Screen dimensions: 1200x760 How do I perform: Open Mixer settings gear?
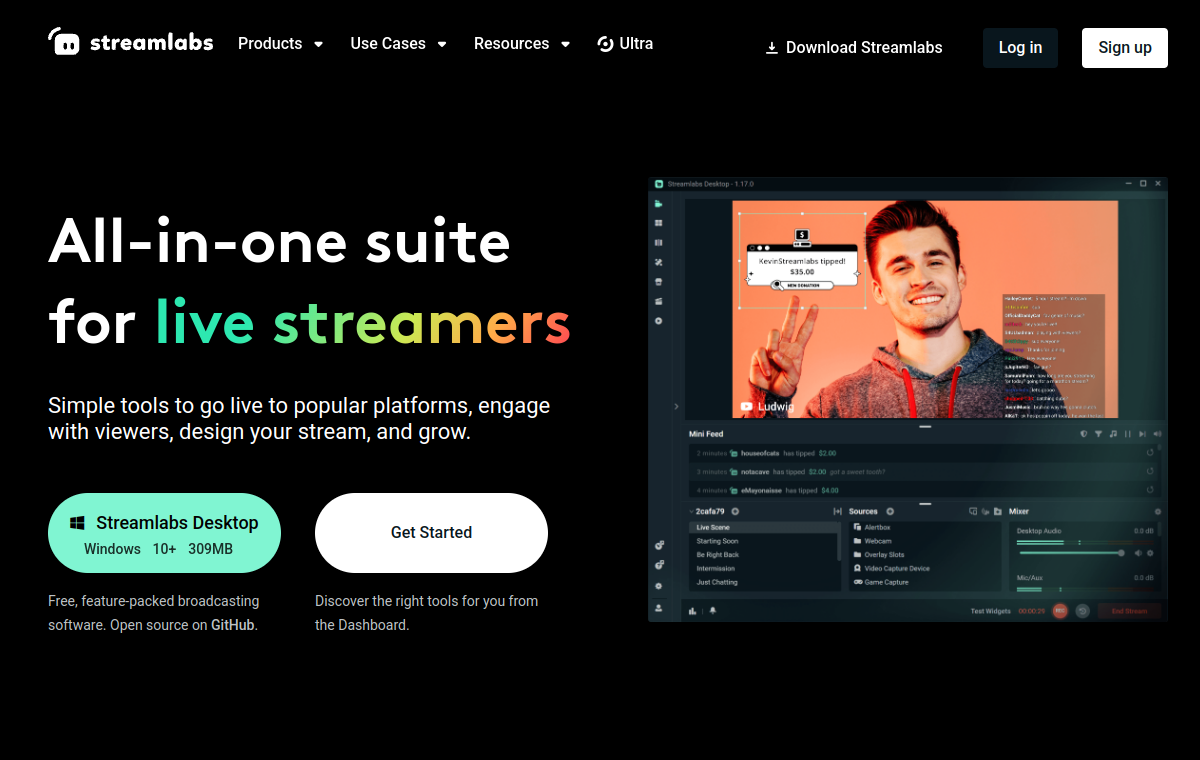(1158, 512)
